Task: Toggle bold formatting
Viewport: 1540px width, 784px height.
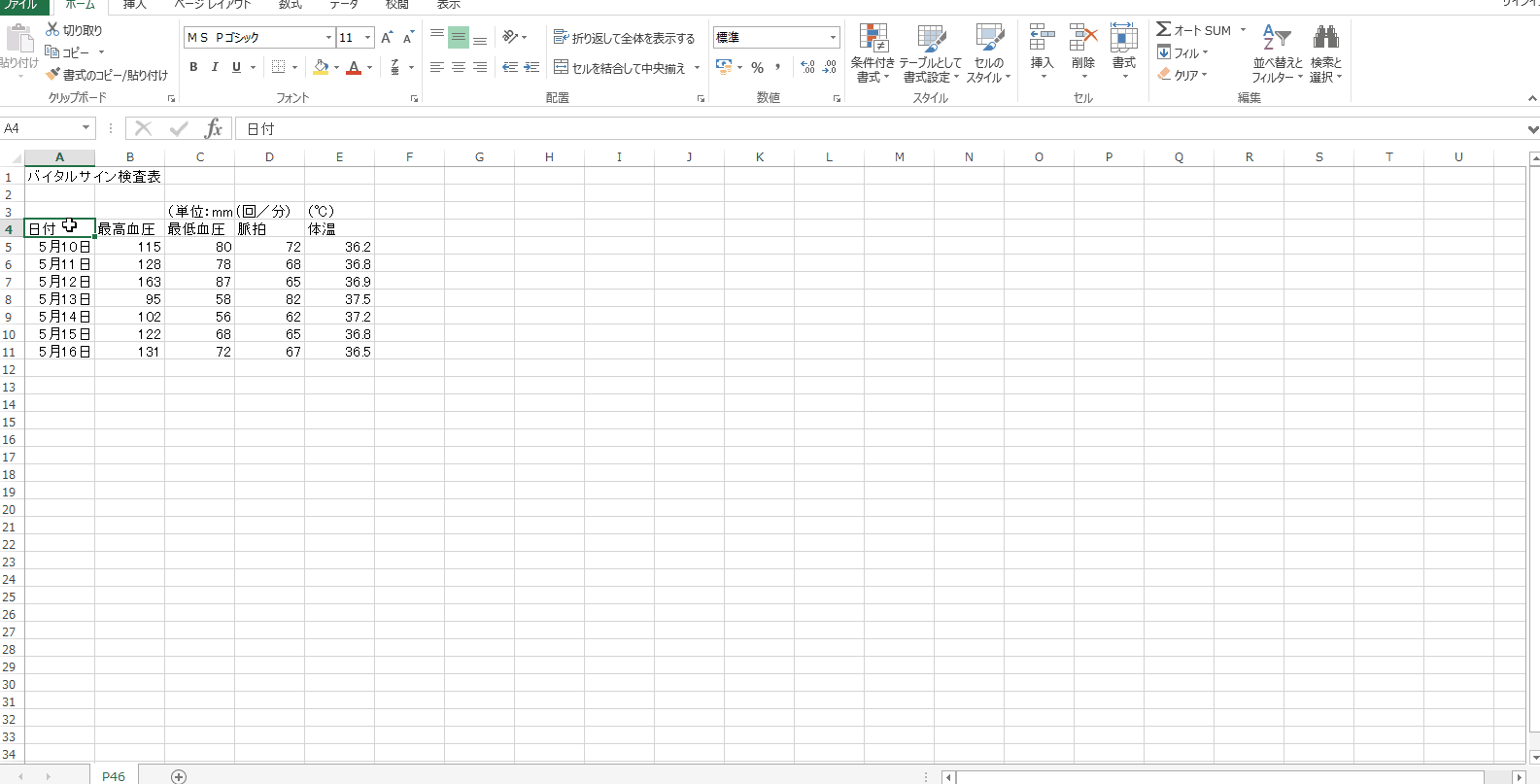Action: pyautogui.click(x=193, y=67)
